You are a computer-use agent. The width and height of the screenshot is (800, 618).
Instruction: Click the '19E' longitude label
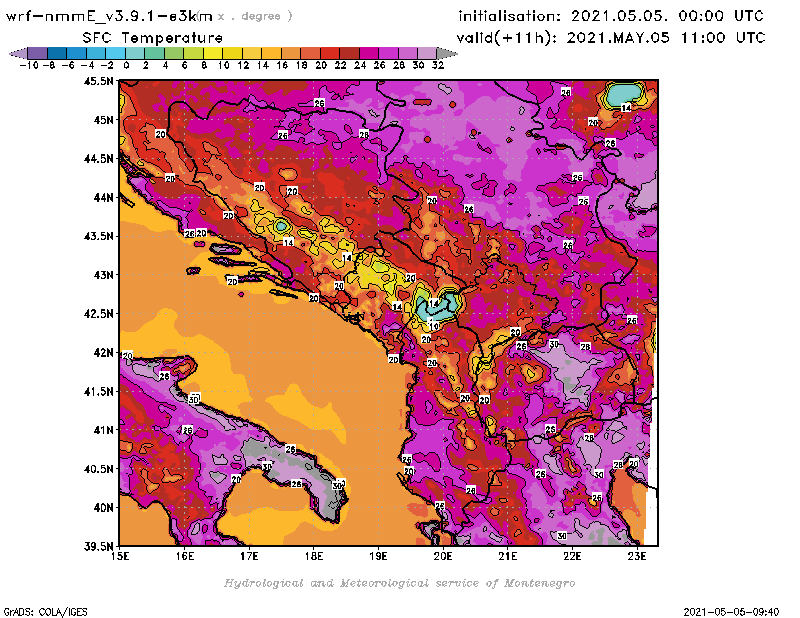coord(379,556)
